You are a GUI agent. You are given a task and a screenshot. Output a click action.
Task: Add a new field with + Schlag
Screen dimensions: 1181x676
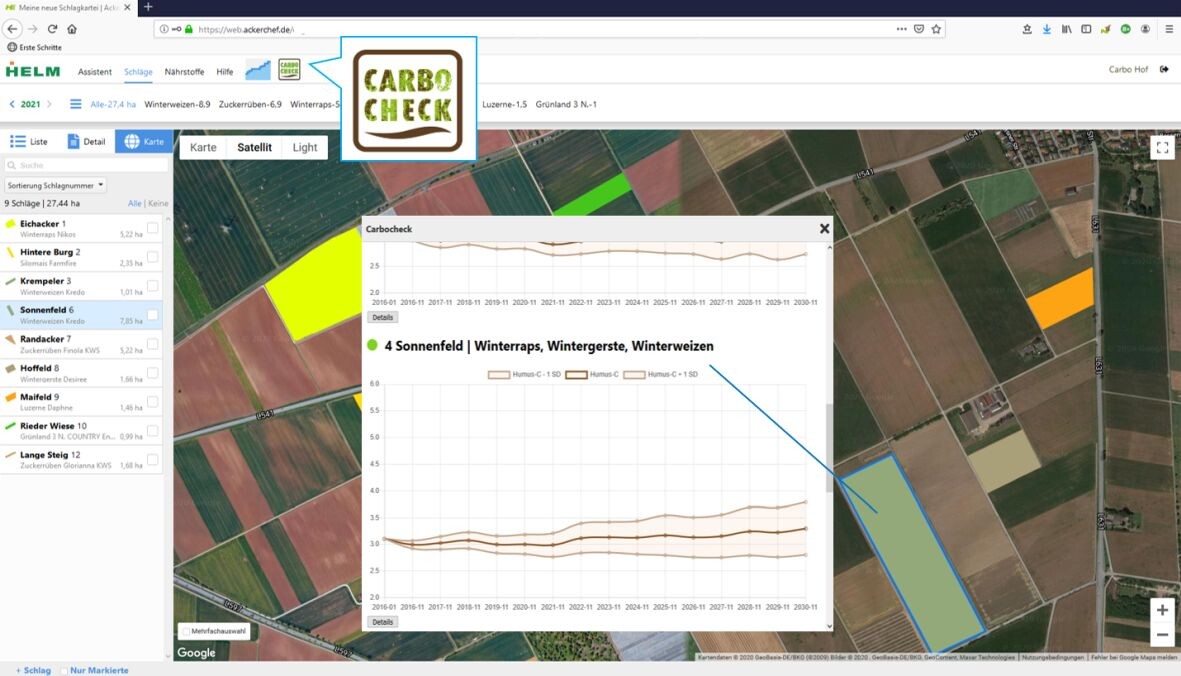33,670
